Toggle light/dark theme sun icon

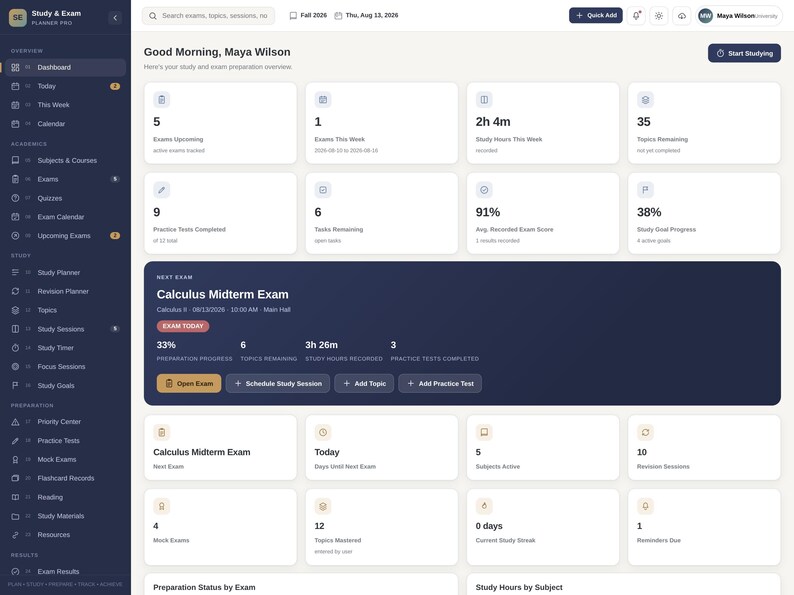(659, 16)
